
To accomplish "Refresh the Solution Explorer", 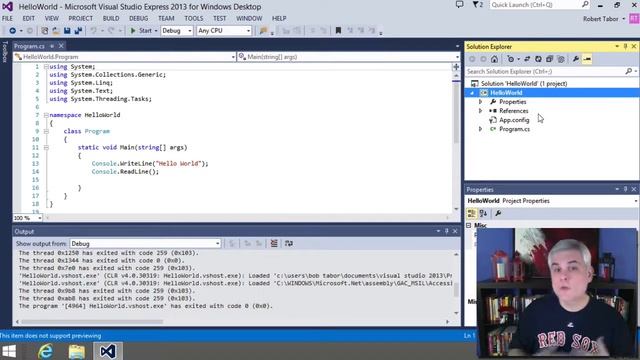I will tap(538, 59).
